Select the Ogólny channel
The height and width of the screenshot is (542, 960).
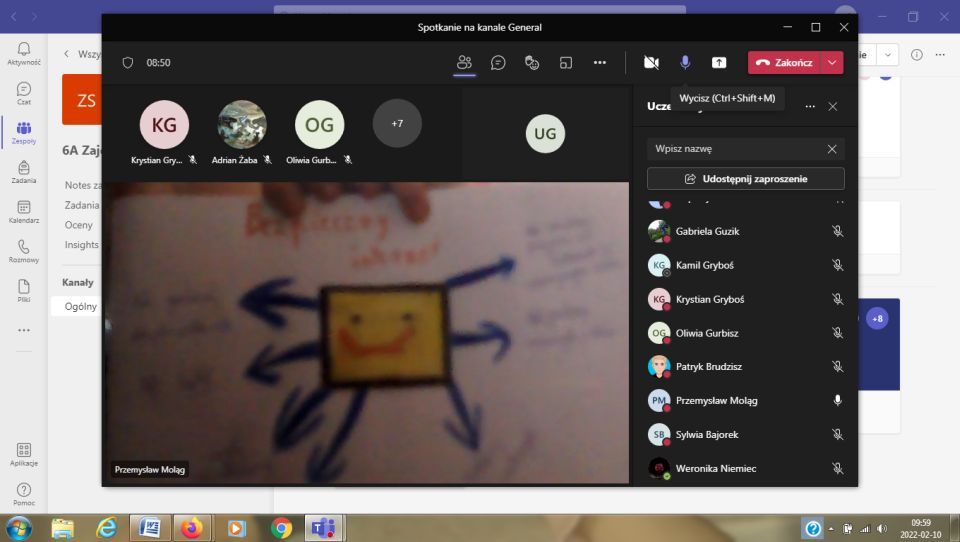tap(80, 306)
